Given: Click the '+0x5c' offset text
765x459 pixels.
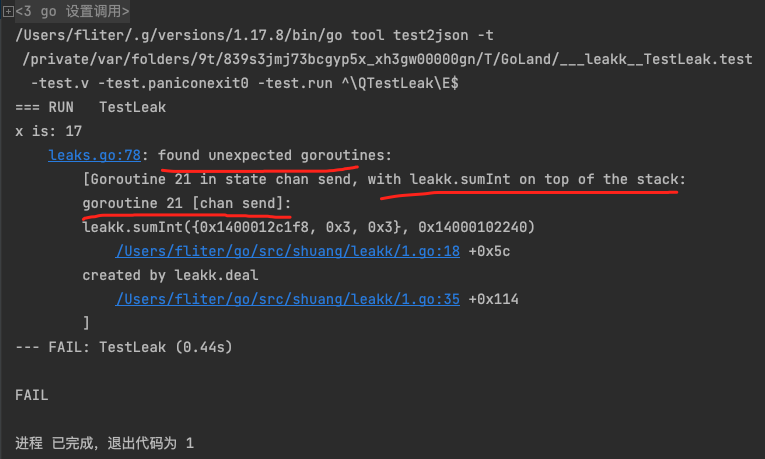Looking at the screenshot, I should pyautogui.click(x=489, y=251).
